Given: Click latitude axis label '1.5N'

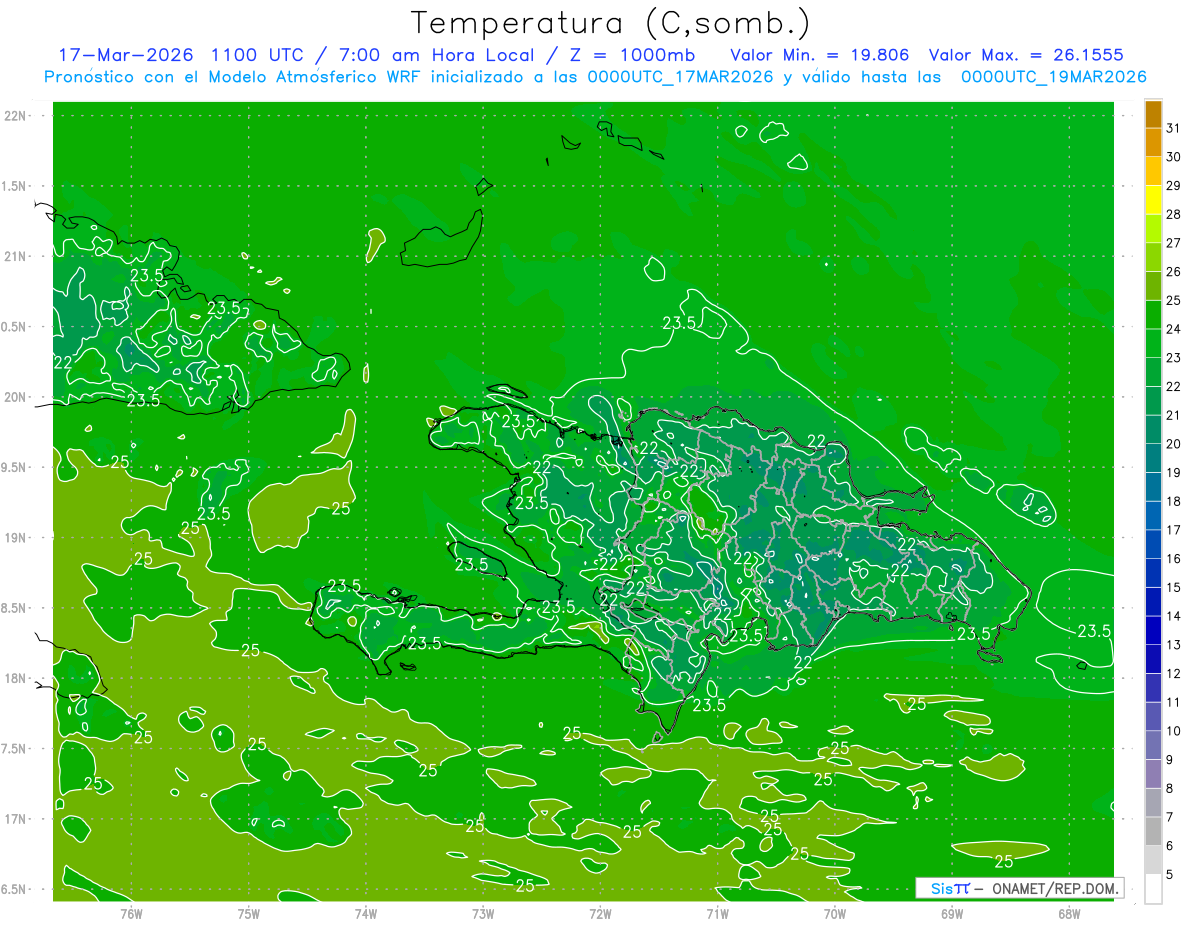Looking at the screenshot, I should [15, 186].
